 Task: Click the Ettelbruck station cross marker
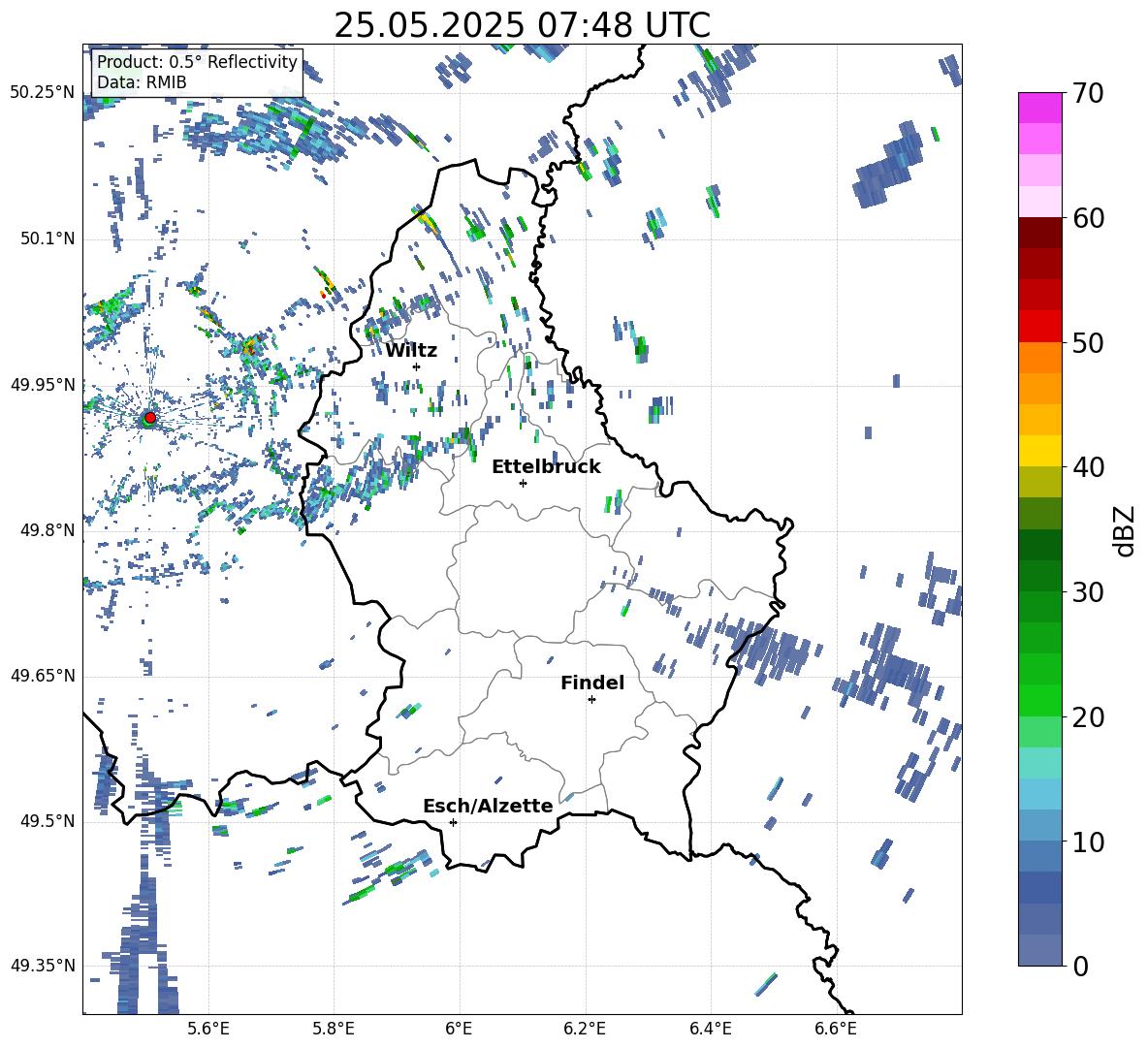(523, 483)
